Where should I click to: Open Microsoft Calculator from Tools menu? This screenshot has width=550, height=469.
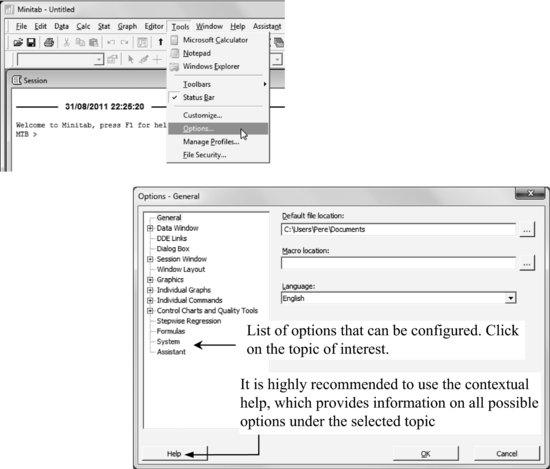215,40
